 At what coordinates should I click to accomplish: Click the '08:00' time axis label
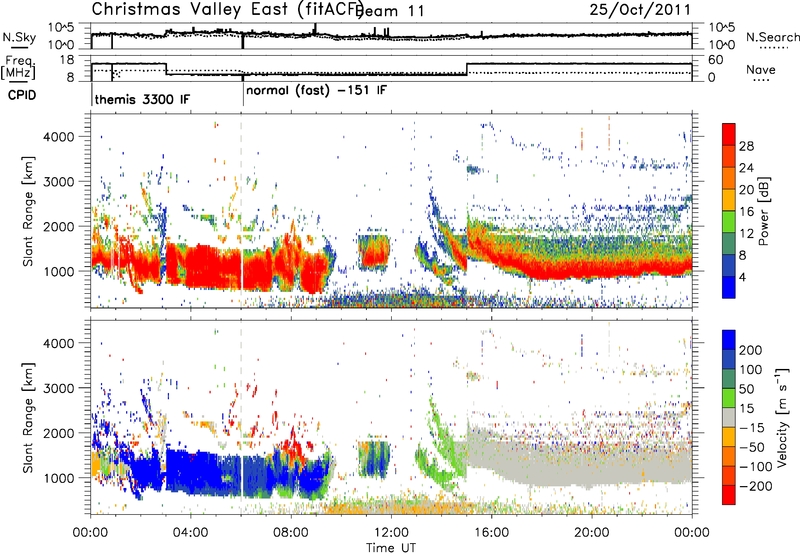click(291, 533)
